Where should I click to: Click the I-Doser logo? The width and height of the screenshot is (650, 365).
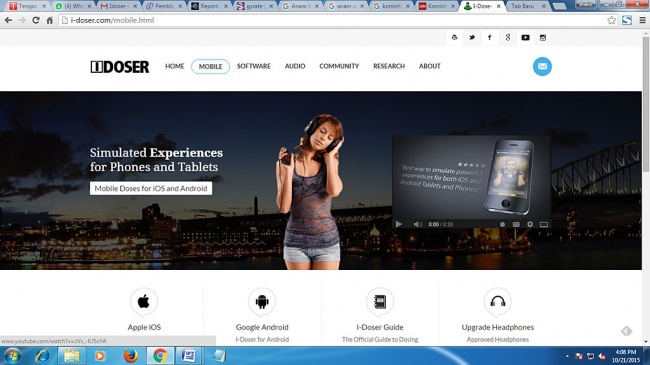pos(120,66)
